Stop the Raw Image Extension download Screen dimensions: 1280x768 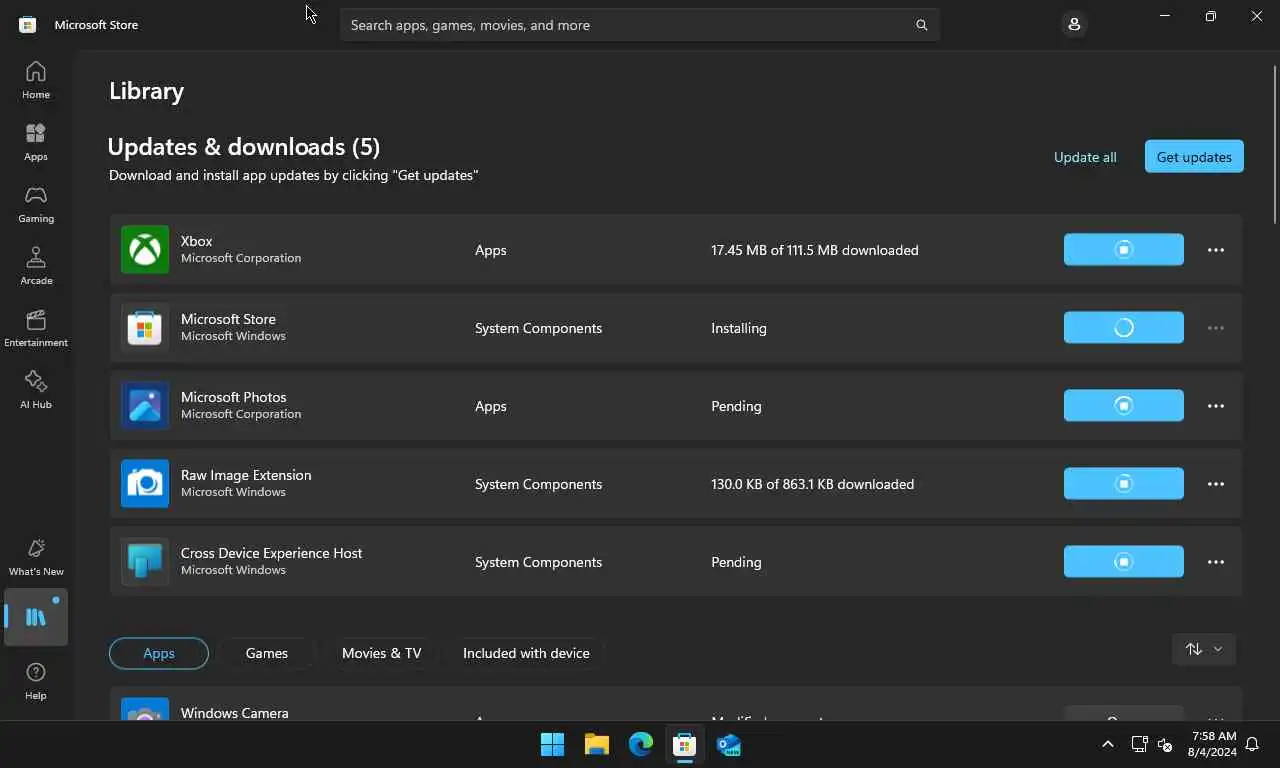coord(1123,484)
